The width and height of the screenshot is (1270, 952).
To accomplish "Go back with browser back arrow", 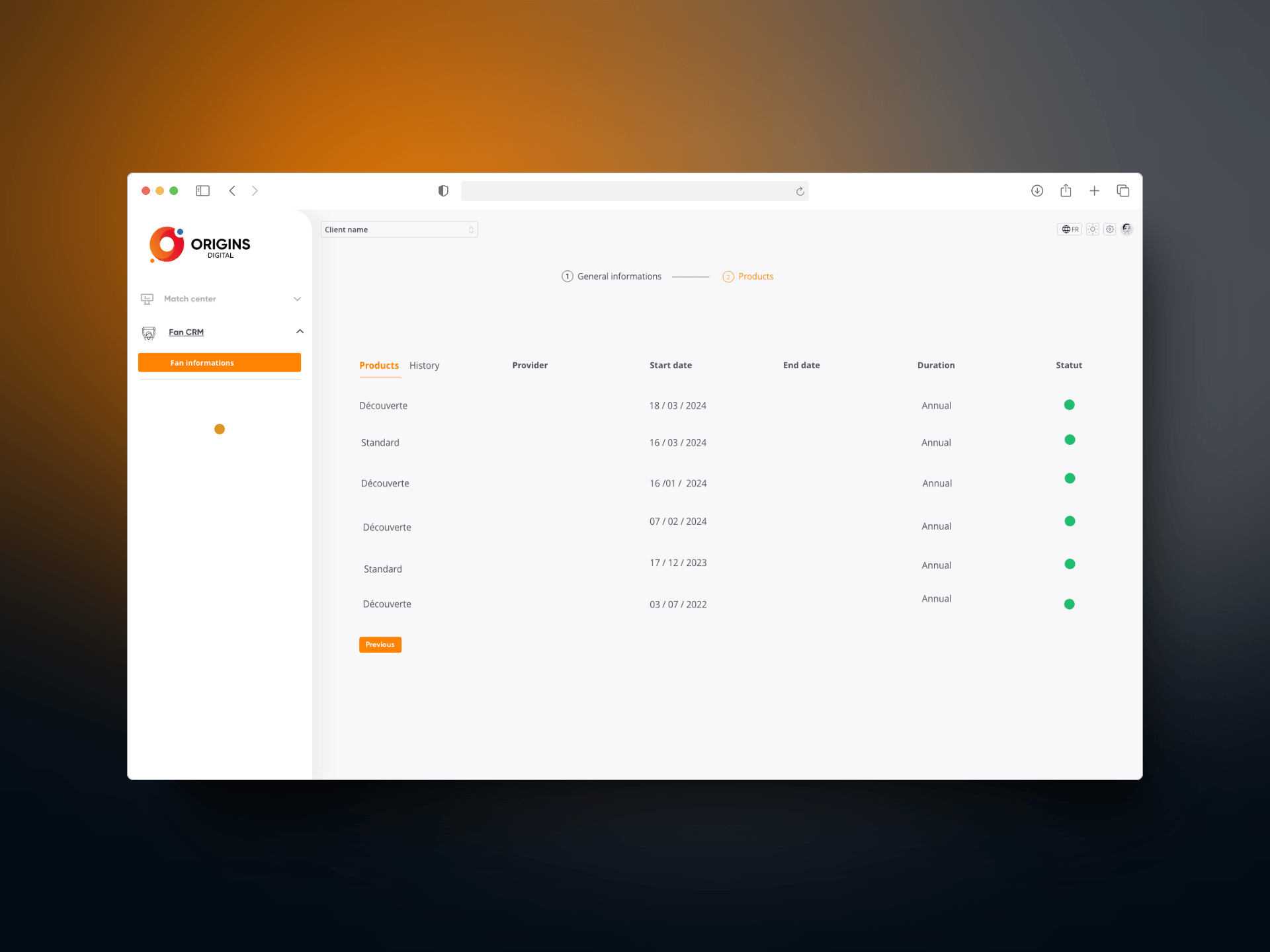I will point(232,191).
